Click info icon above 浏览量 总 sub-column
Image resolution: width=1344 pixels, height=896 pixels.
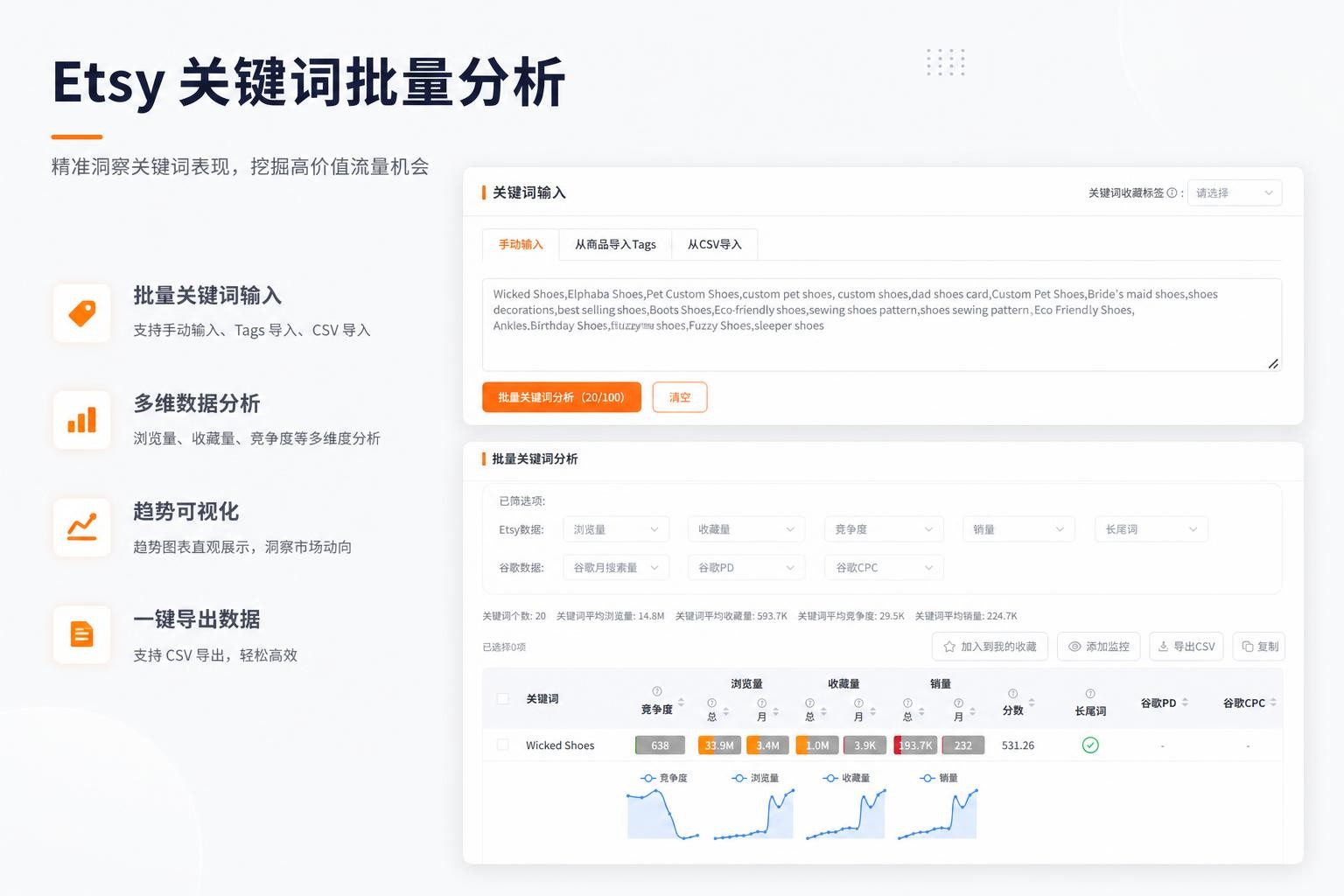[711, 703]
